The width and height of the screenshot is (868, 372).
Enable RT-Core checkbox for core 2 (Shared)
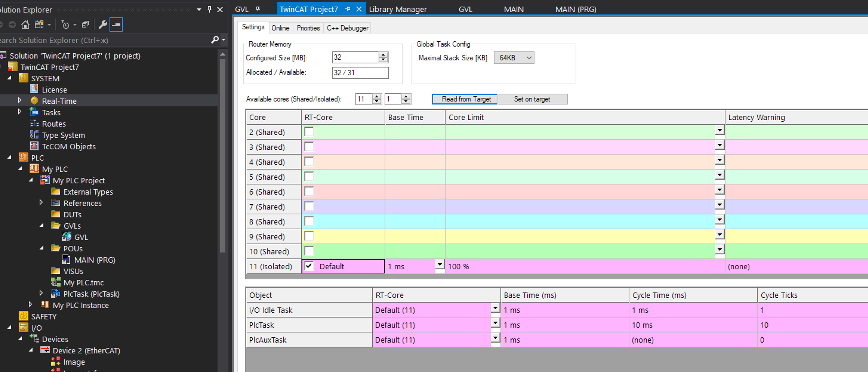[309, 132]
